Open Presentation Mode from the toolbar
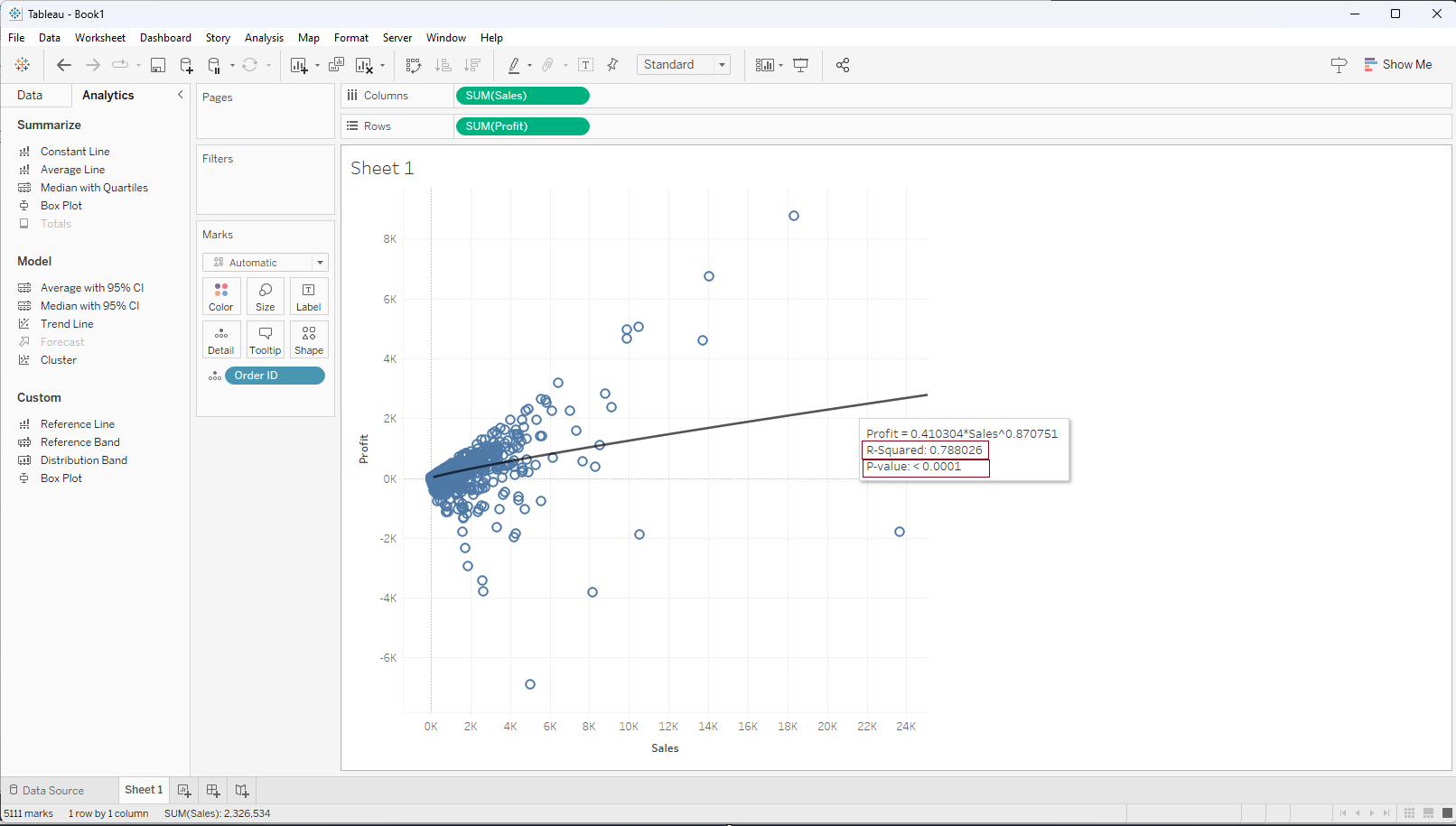Screen dimensions: 1456x826 click(x=800, y=65)
